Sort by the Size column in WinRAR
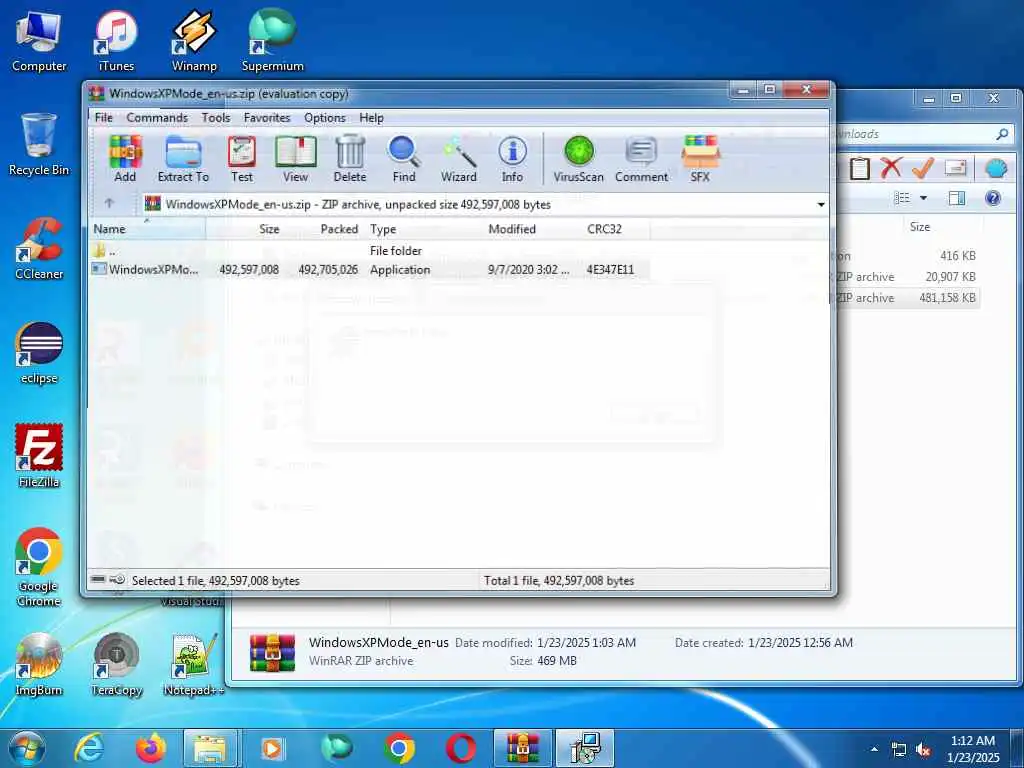 pyautogui.click(x=244, y=229)
